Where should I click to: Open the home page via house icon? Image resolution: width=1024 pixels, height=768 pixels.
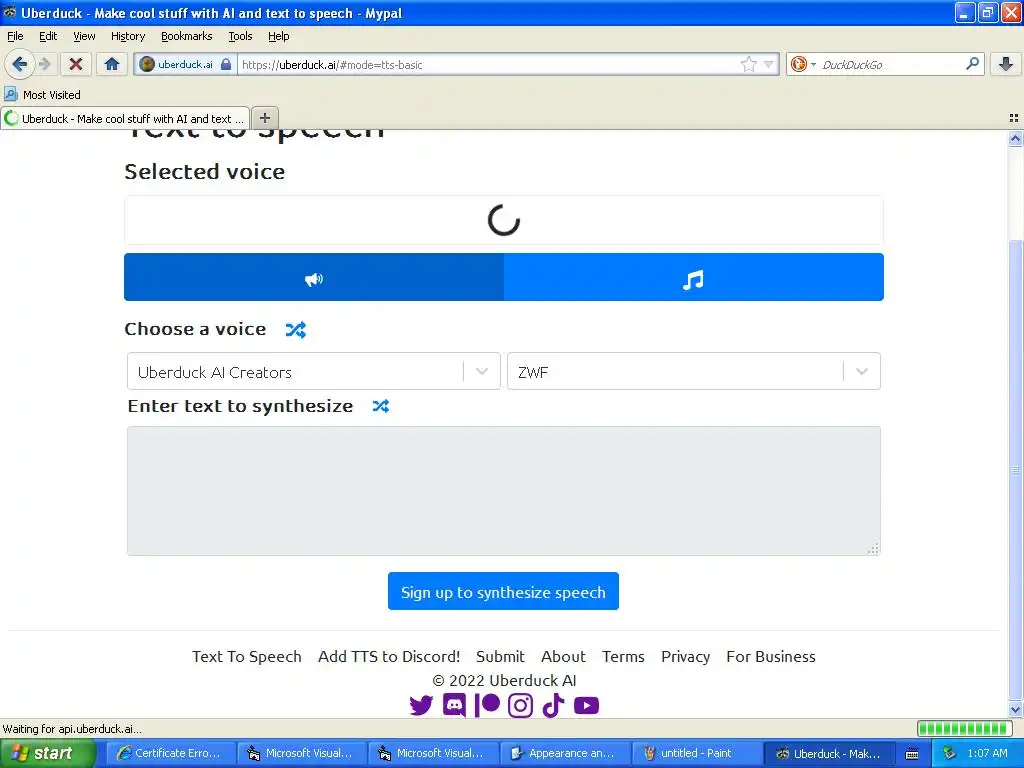pos(112,64)
